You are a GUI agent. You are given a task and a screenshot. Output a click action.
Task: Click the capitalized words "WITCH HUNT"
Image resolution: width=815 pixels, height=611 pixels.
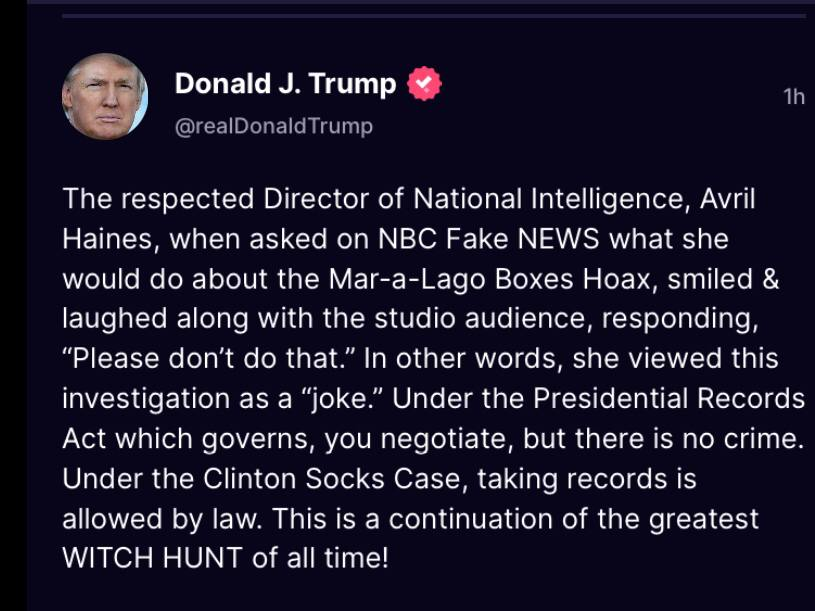pos(153,559)
